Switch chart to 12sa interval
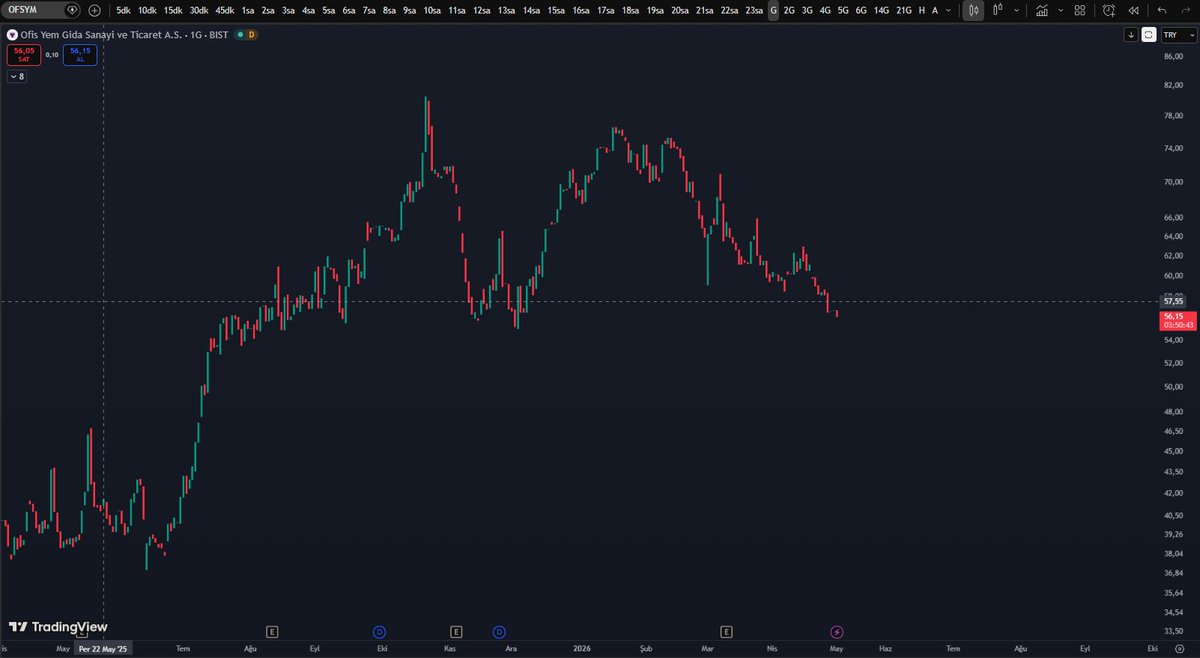 tap(481, 10)
